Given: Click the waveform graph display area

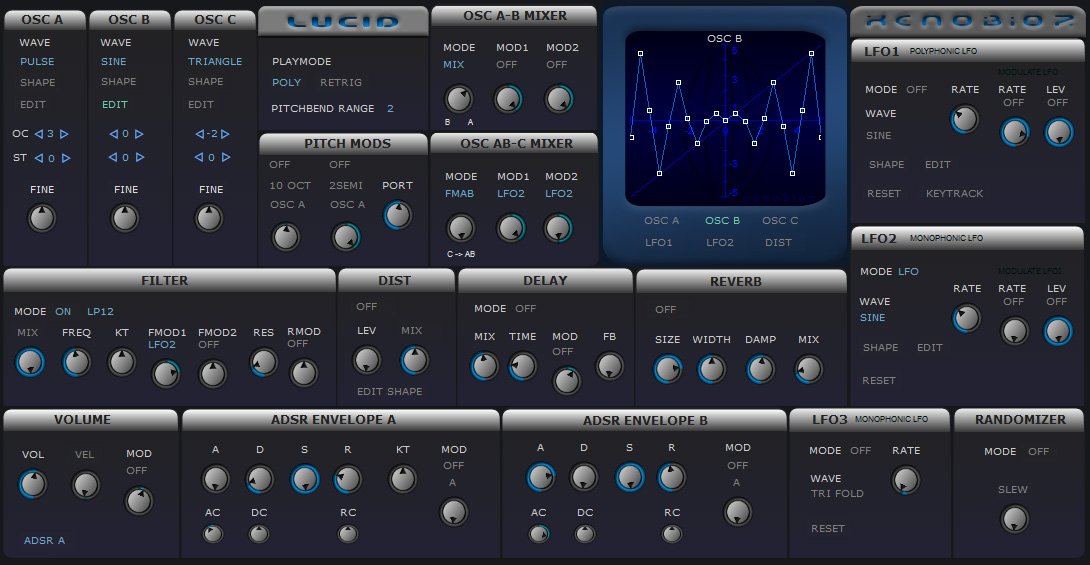Looking at the screenshot, I should coord(725,118).
